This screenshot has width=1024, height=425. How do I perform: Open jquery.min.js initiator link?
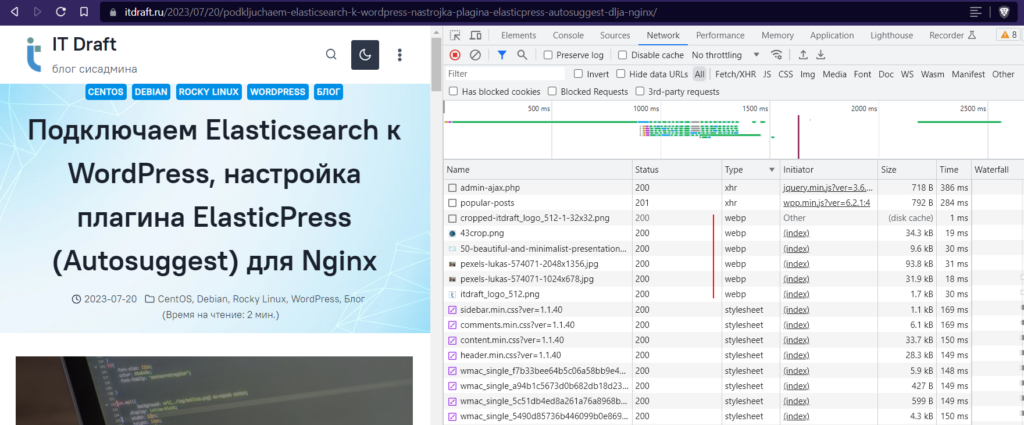[827, 187]
